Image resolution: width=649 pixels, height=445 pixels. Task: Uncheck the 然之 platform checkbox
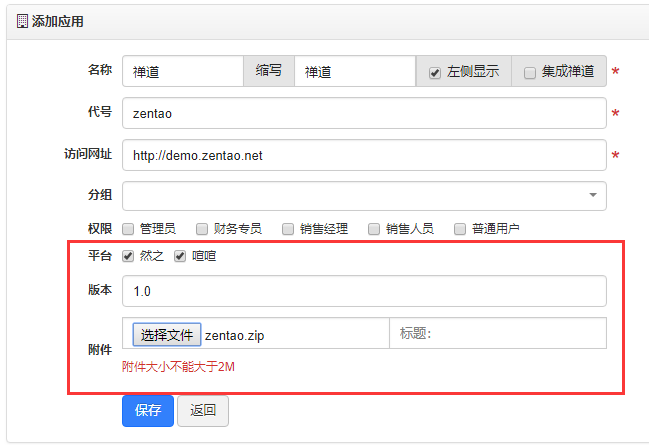(128, 256)
